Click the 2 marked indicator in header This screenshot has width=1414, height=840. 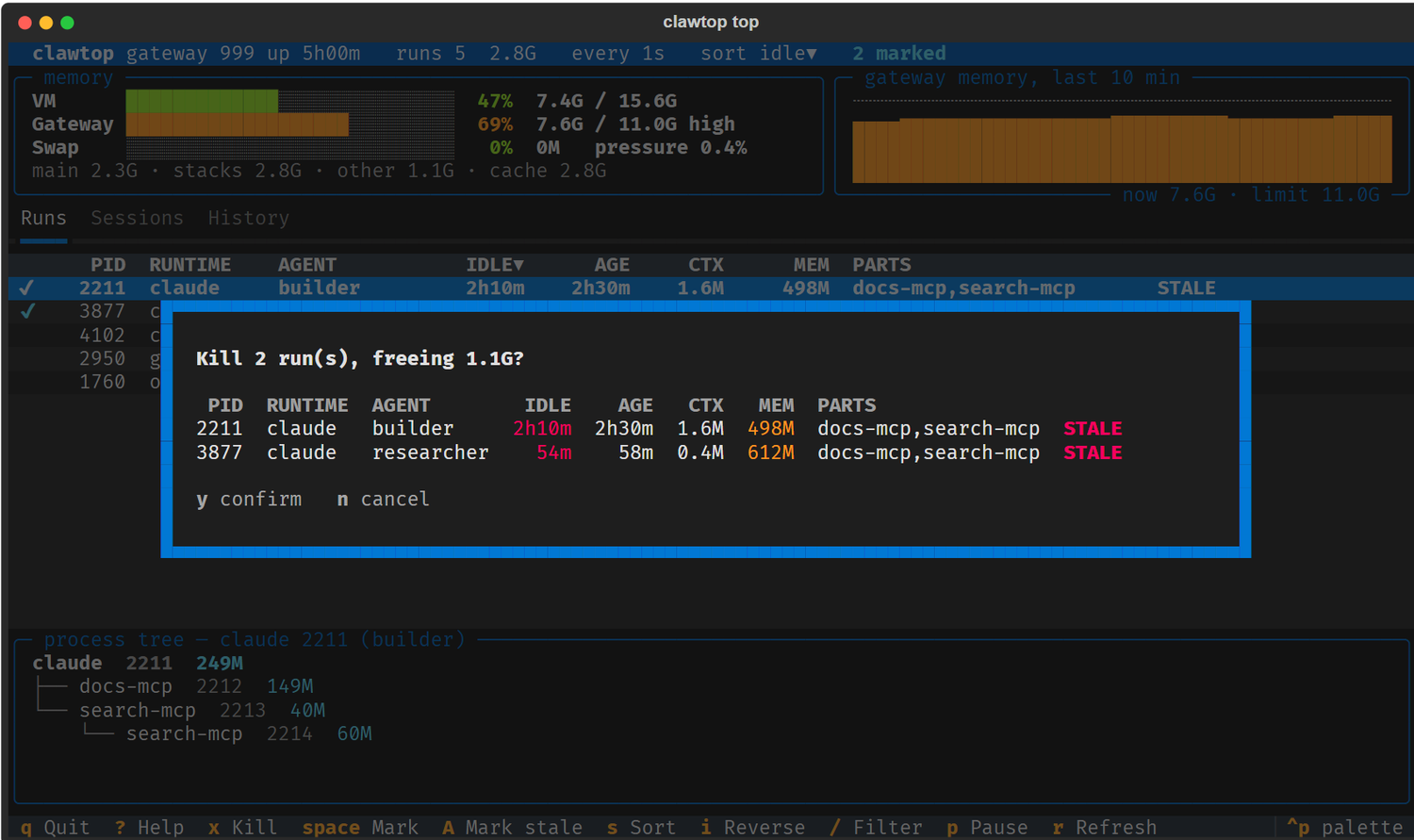(899, 54)
